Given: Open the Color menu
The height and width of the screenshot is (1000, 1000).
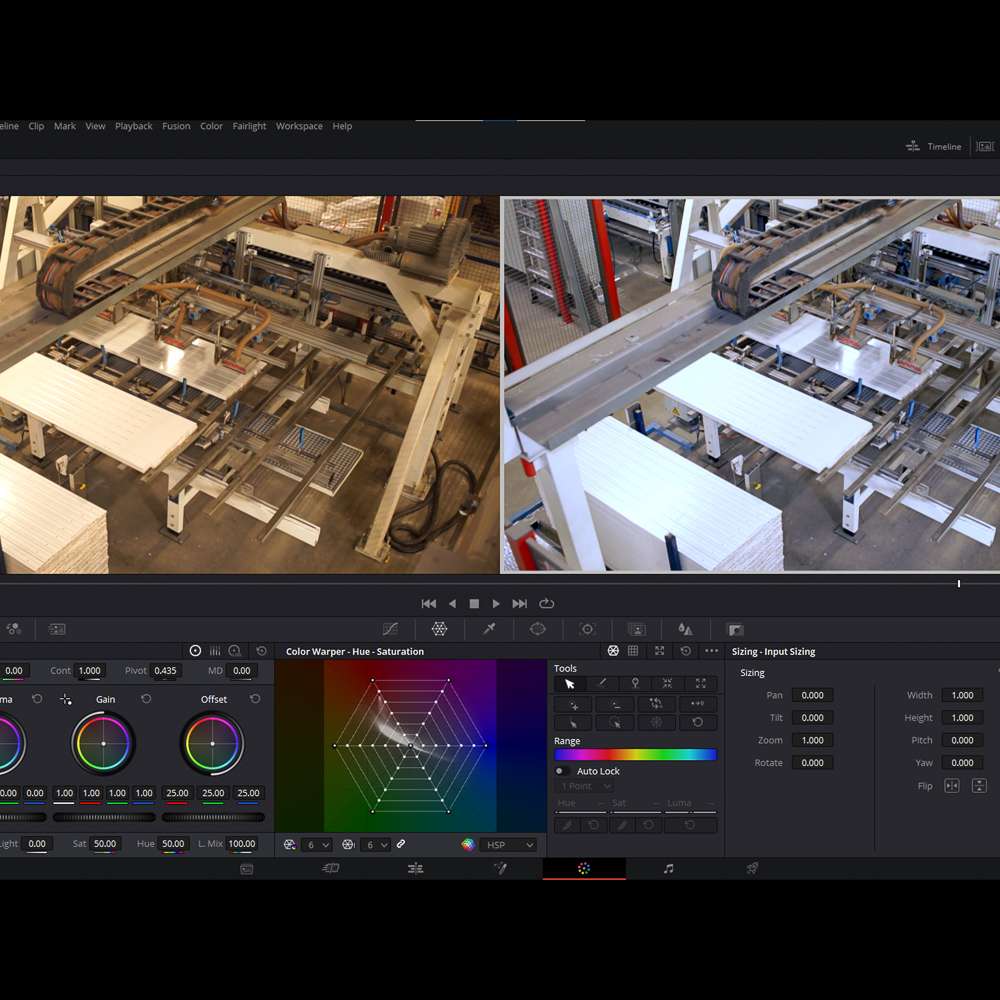Looking at the screenshot, I should tap(211, 126).
